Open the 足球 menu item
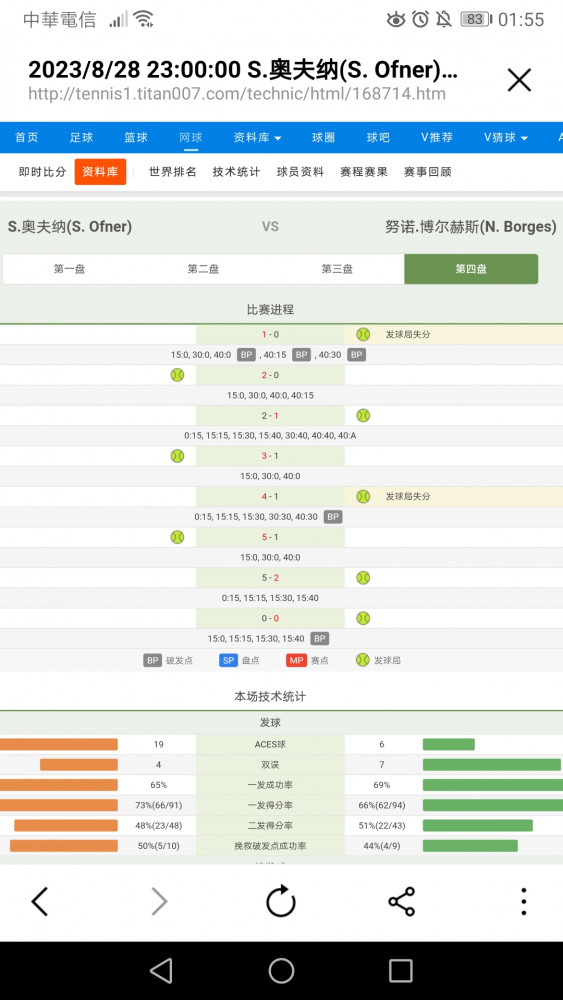The width and height of the screenshot is (563, 1000). [x=81, y=137]
